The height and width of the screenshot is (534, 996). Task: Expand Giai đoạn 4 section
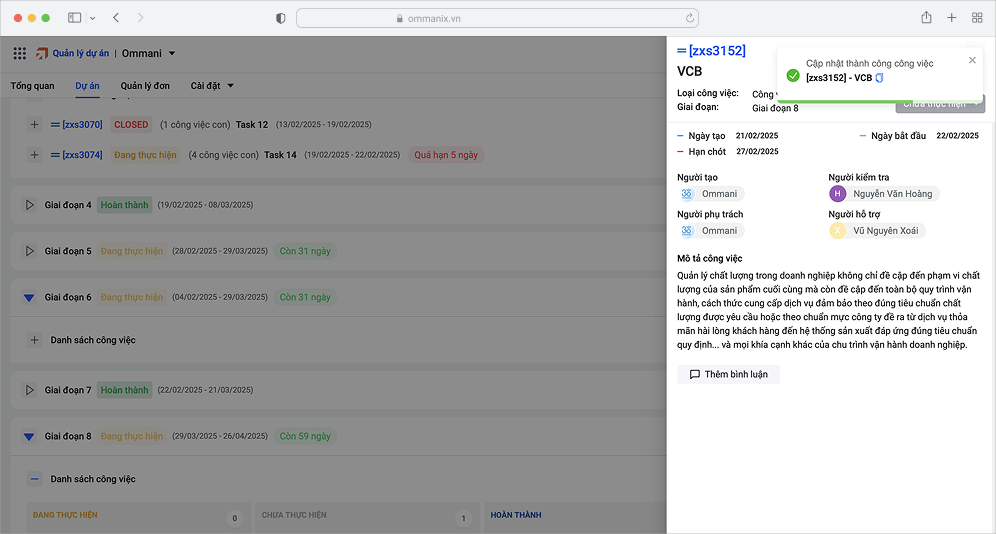tap(29, 205)
